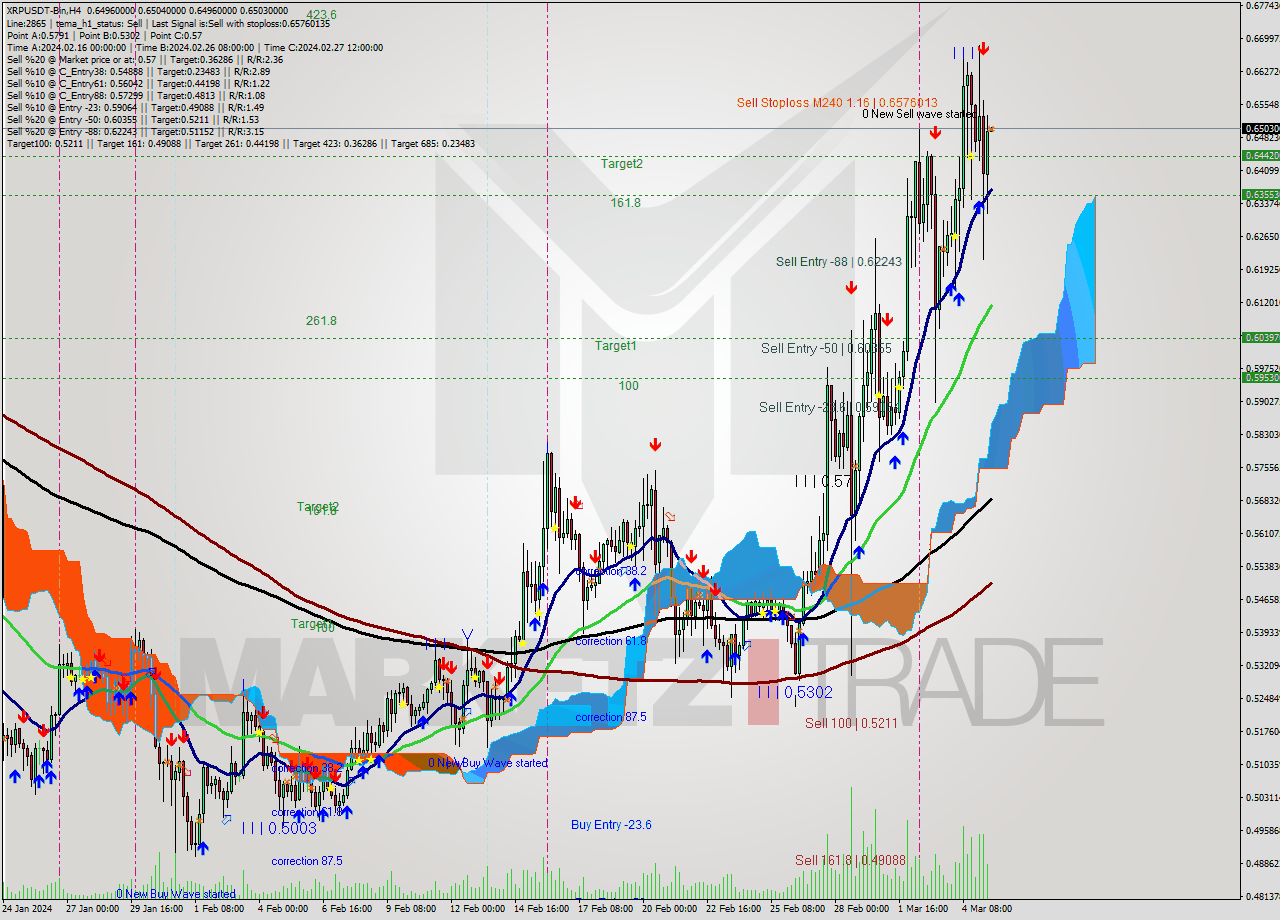Click the Sell Stoploss M240 label

click(x=837, y=102)
